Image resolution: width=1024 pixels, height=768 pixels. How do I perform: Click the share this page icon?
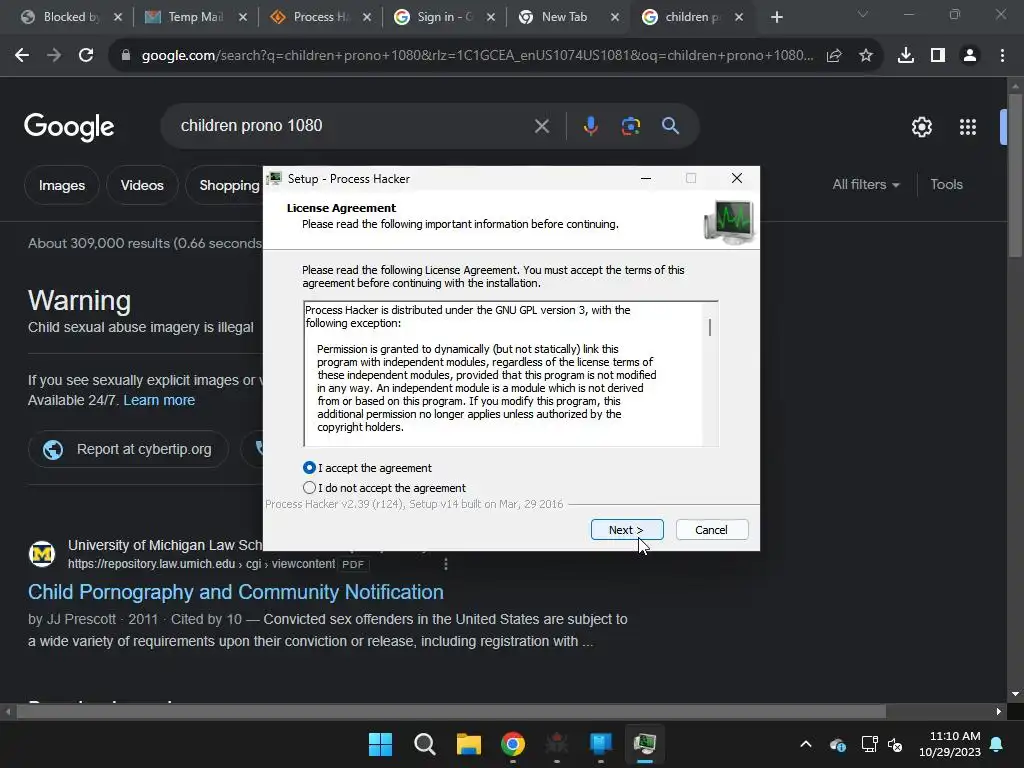tap(834, 56)
